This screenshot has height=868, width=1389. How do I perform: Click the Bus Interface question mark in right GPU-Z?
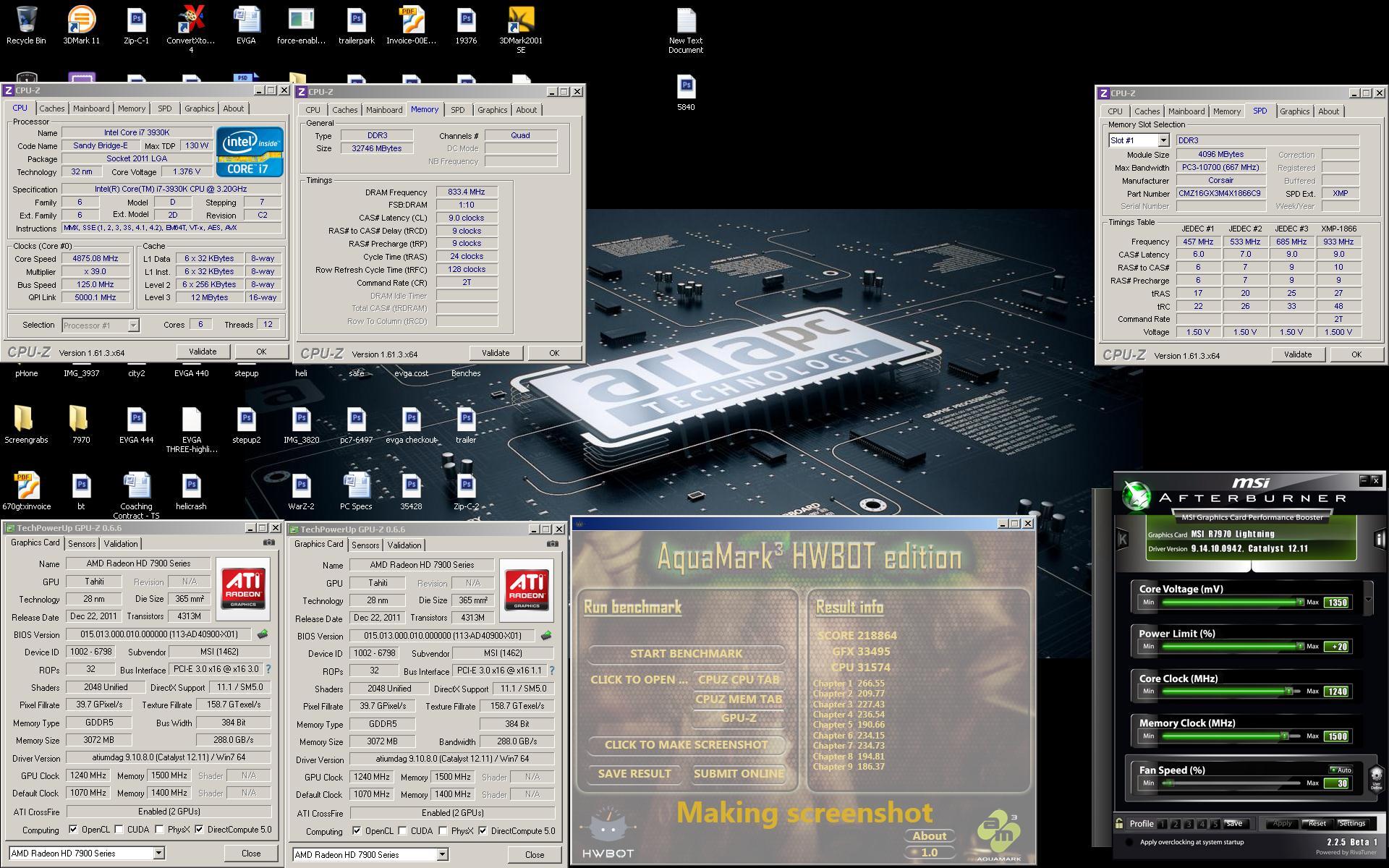pos(552,671)
